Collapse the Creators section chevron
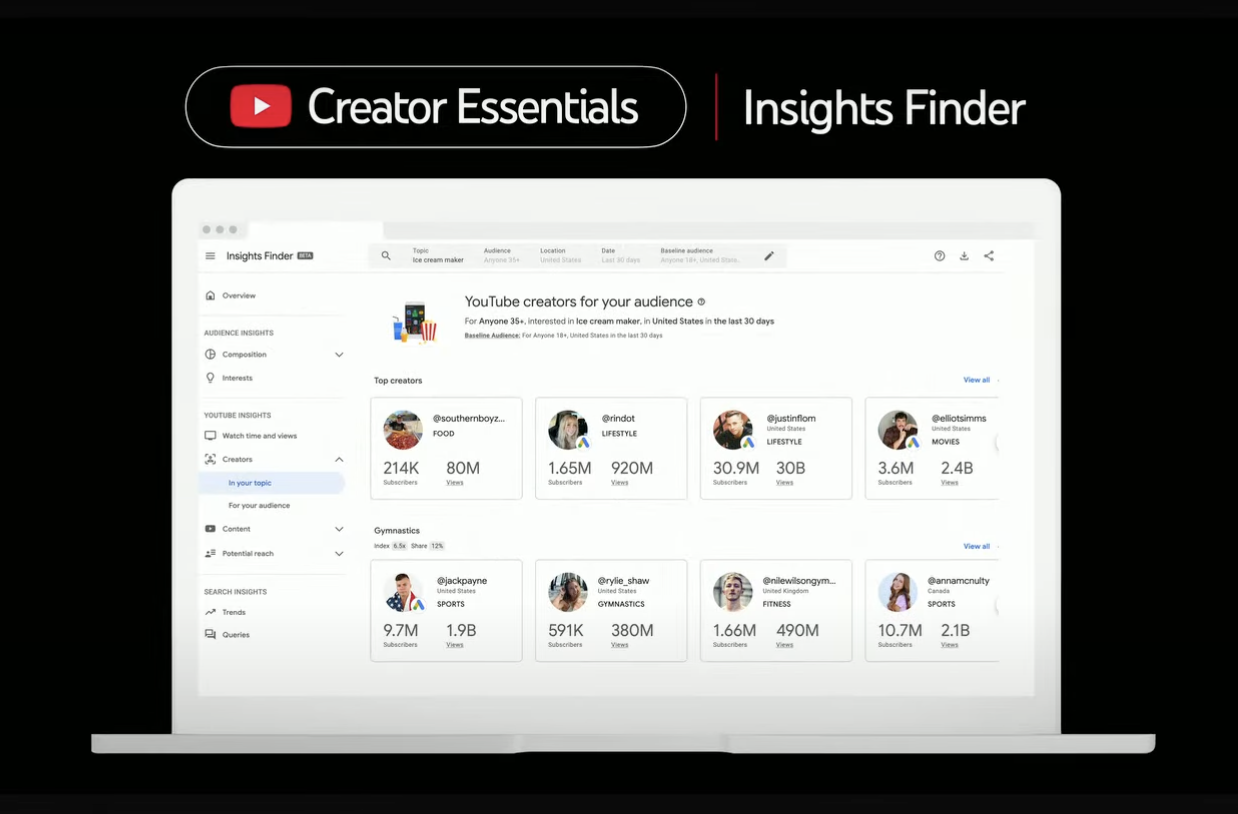 339,459
